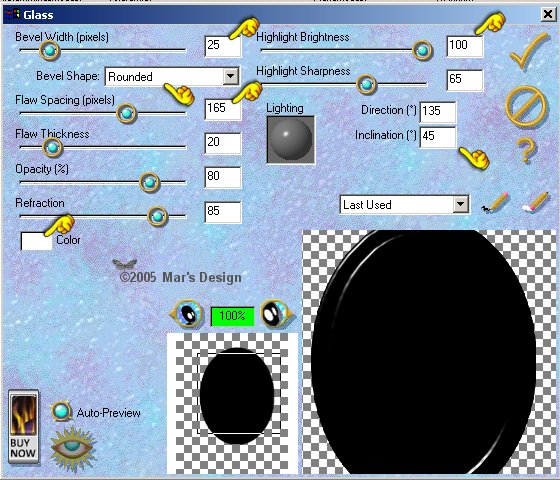Zoom in the preview with the right eye icon
The height and width of the screenshot is (480, 560).
275,314
